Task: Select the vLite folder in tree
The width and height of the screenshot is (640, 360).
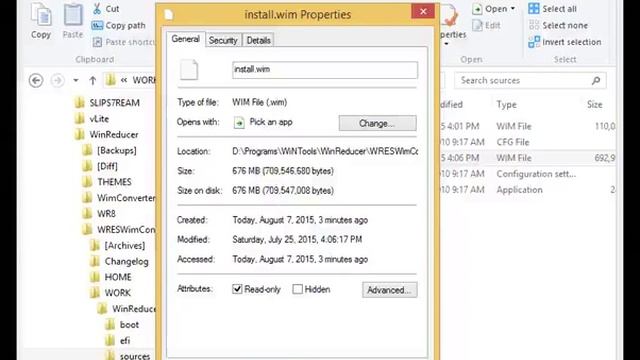Action: (93, 119)
